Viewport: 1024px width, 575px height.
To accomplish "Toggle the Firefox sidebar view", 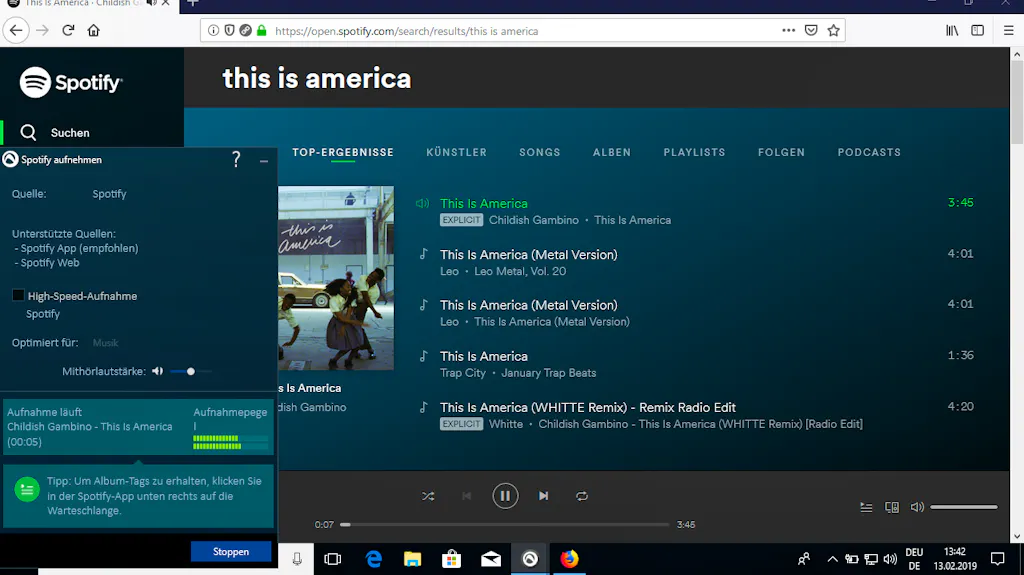I will point(978,31).
